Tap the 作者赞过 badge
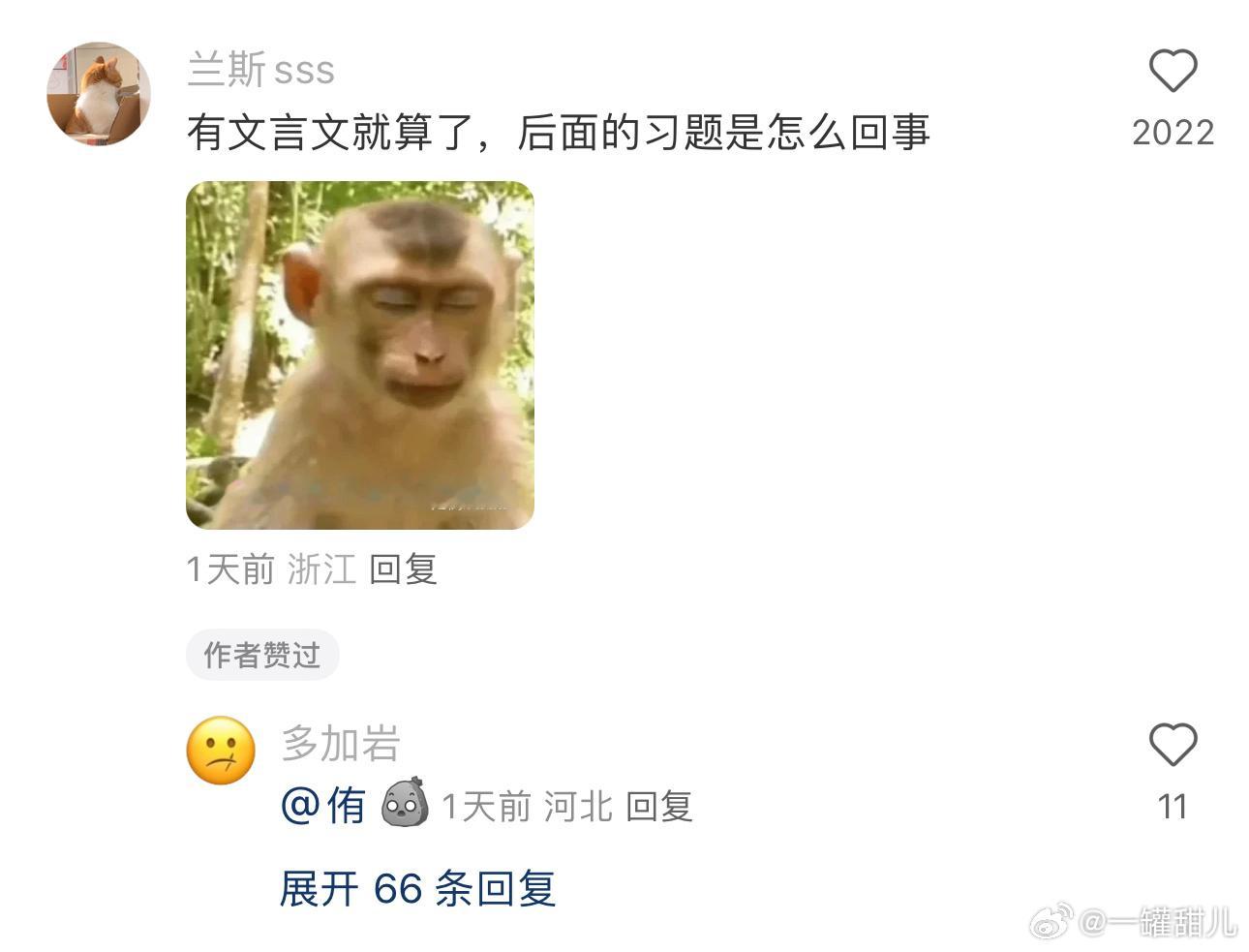This screenshot has height=952, width=1249. [x=262, y=655]
